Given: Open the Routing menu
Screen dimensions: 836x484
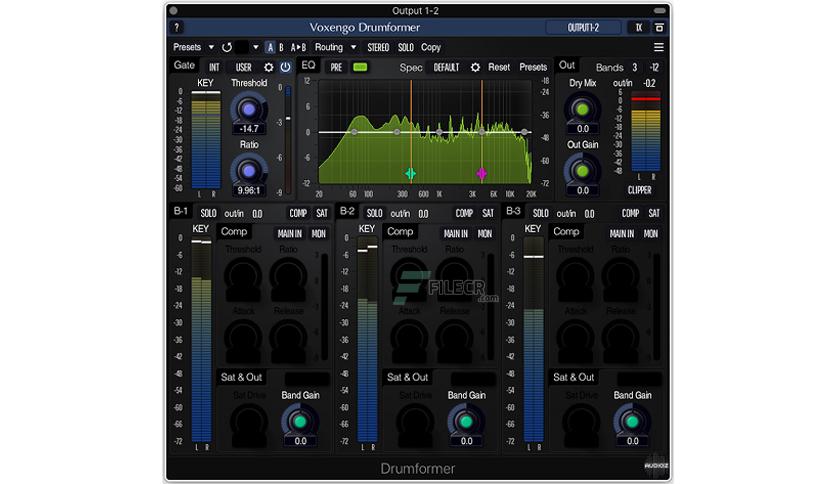Looking at the screenshot, I should [329, 47].
